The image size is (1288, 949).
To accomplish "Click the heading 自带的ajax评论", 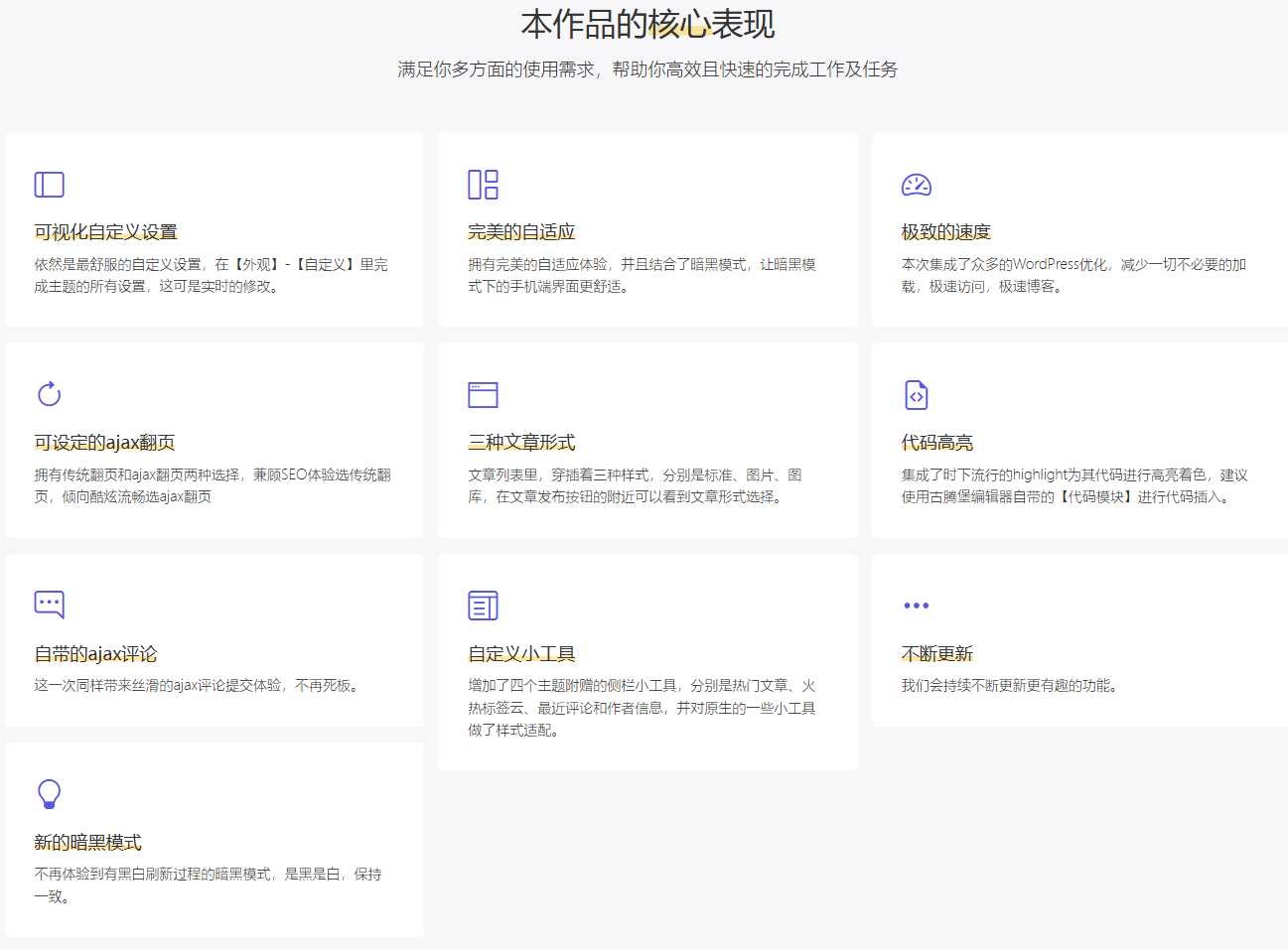I will [95, 654].
